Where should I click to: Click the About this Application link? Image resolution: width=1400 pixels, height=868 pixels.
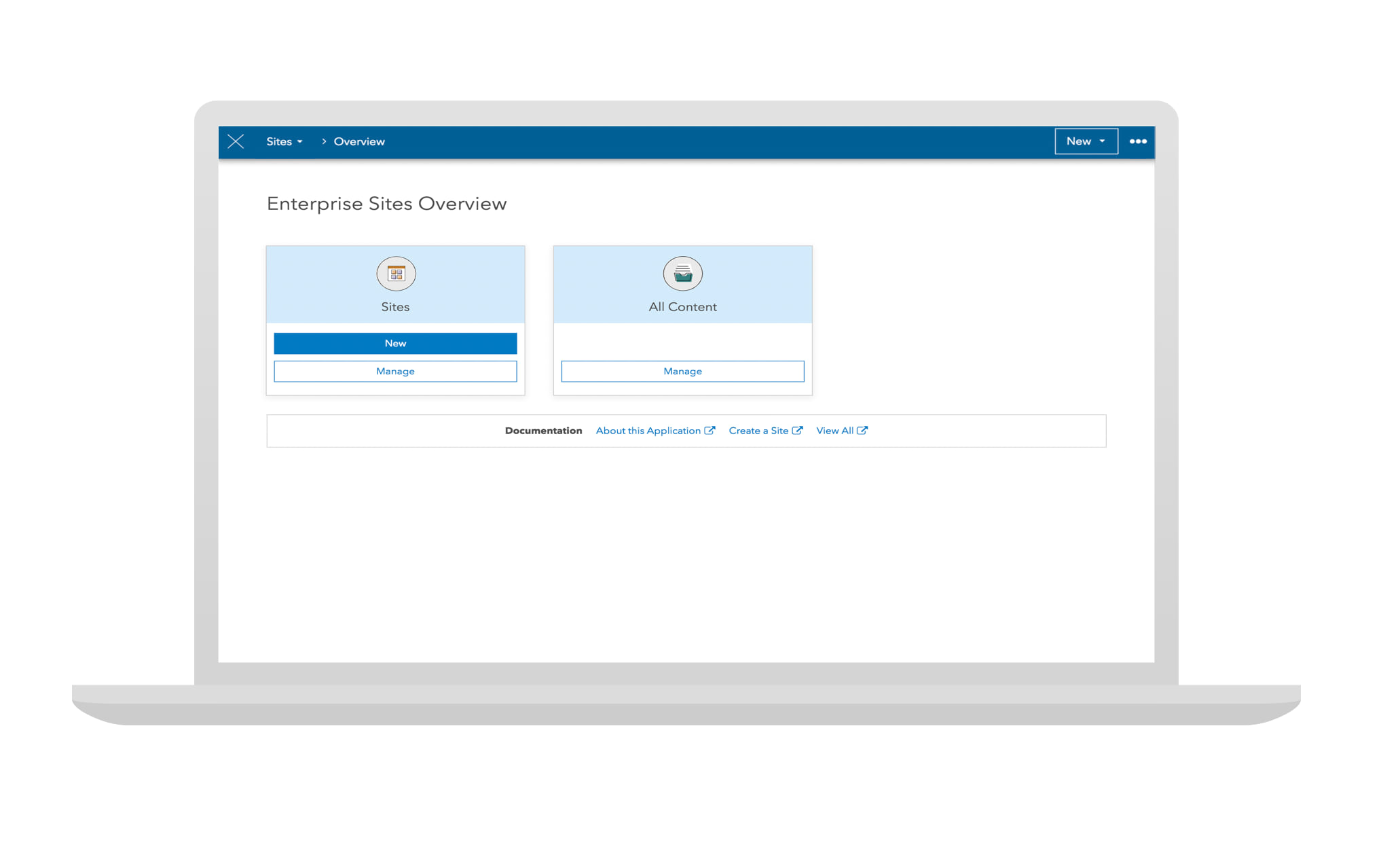[655, 430]
